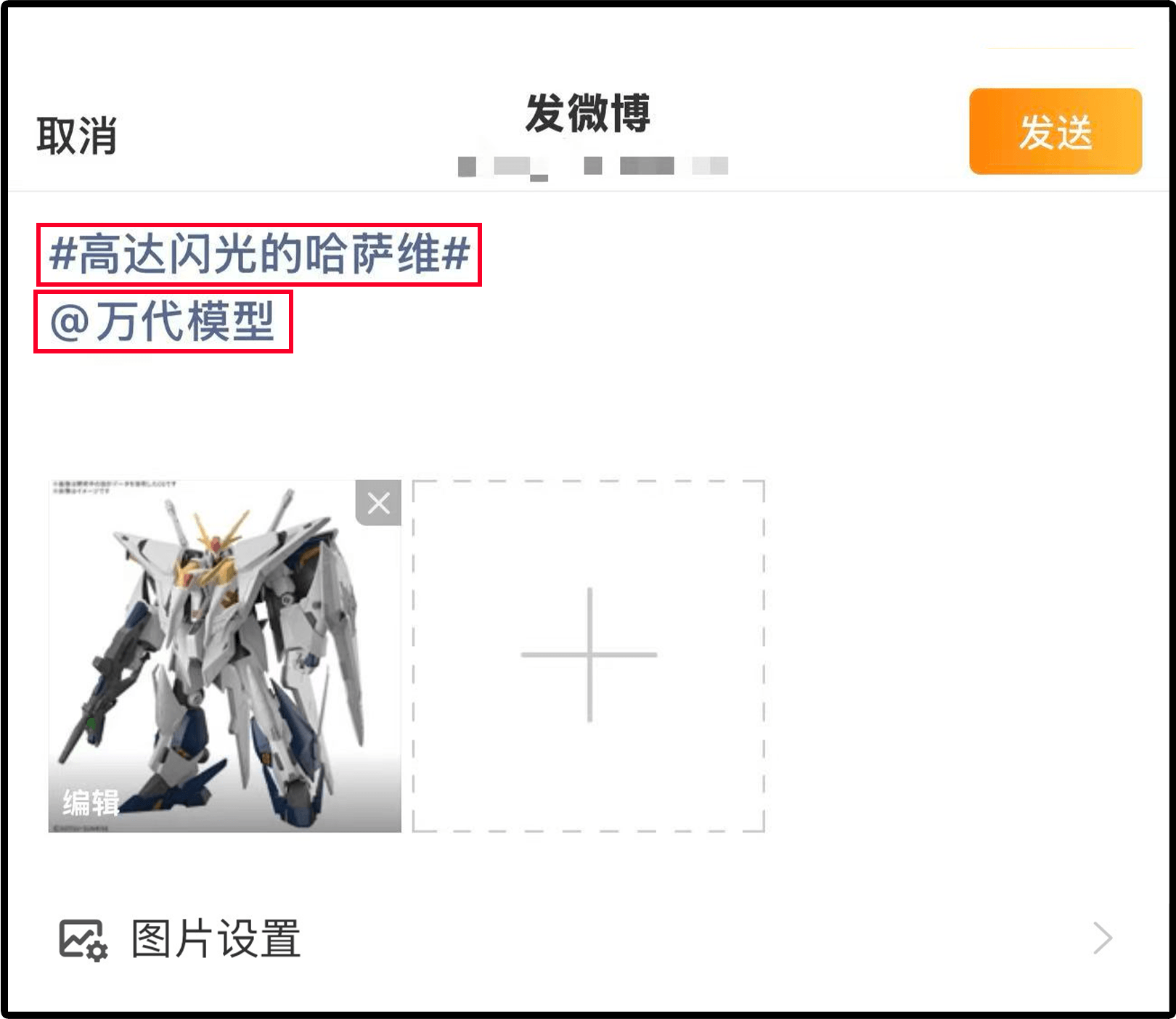Open blurred account name under 发微博
Image resolution: width=1176 pixels, height=1019 pixels.
(x=592, y=166)
